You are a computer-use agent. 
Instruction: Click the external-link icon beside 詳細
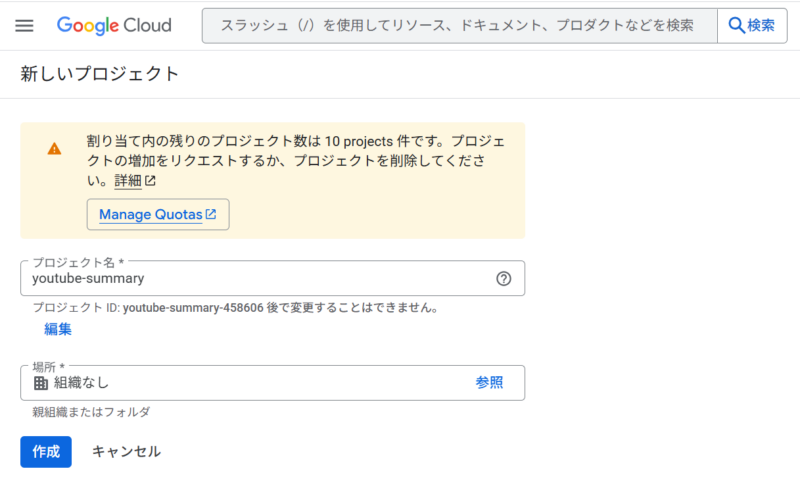point(150,181)
